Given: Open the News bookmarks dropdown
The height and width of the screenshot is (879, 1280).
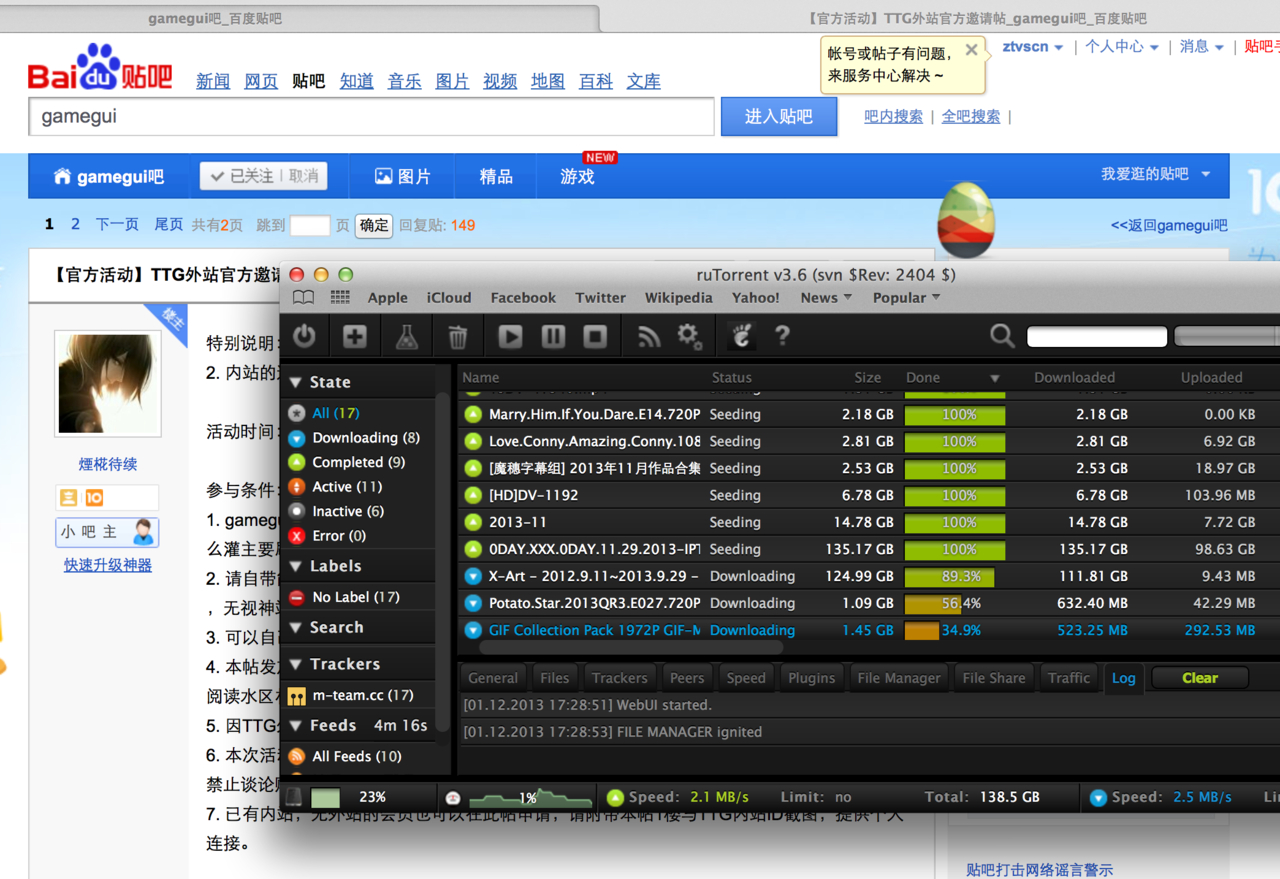Looking at the screenshot, I should (826, 298).
